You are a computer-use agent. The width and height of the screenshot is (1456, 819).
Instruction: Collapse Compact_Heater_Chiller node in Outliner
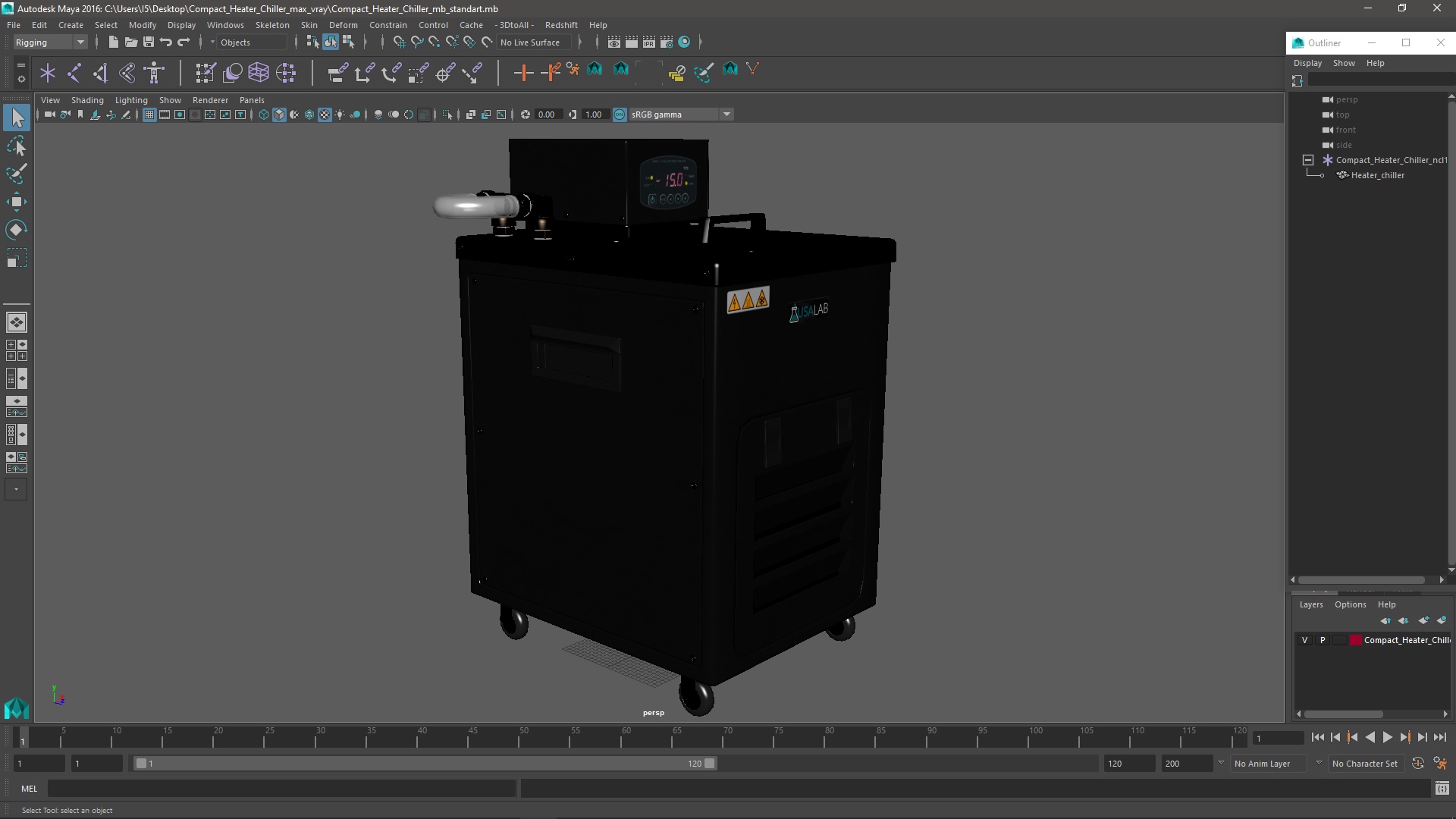pyautogui.click(x=1307, y=160)
